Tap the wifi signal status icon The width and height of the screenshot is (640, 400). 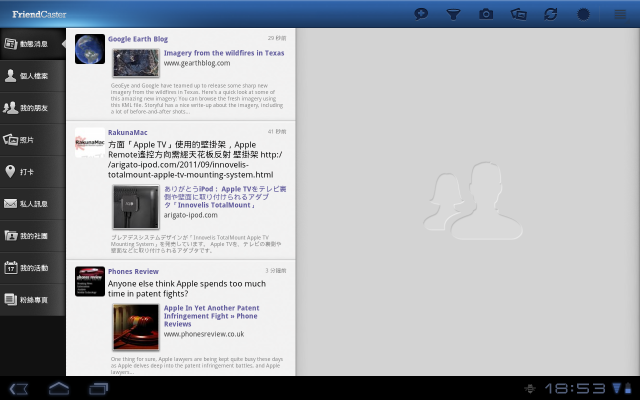pos(617,388)
